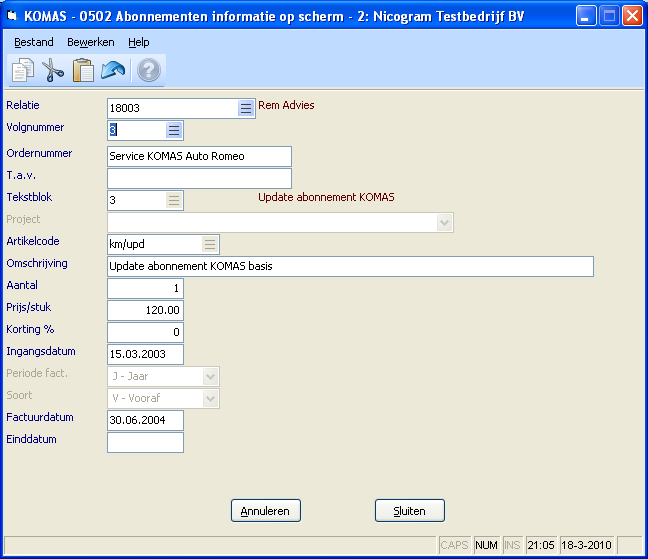The image size is (648, 559).
Task: Click the KOMAS title bar app icon
Action: [12, 16]
